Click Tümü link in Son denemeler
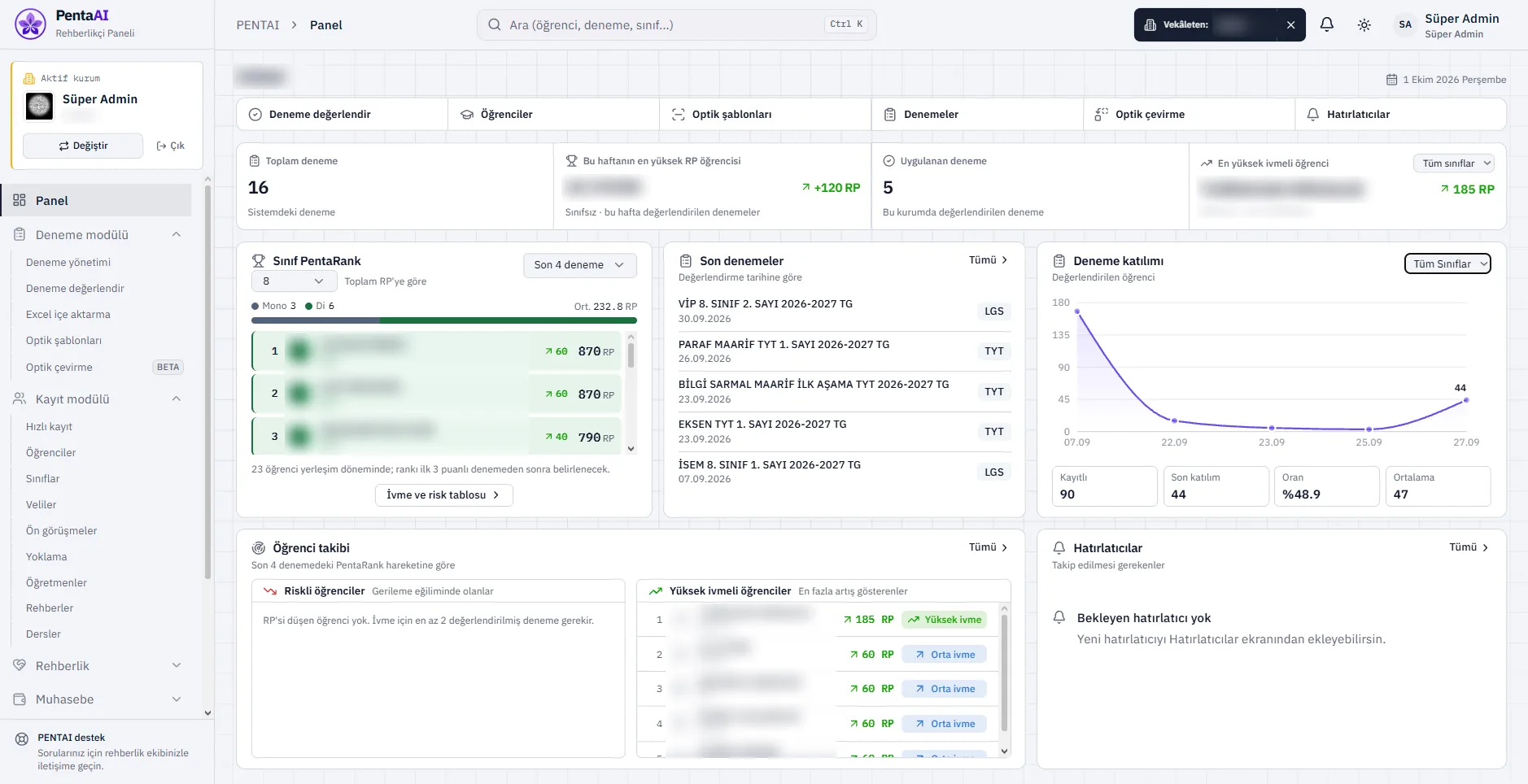 coord(988,260)
